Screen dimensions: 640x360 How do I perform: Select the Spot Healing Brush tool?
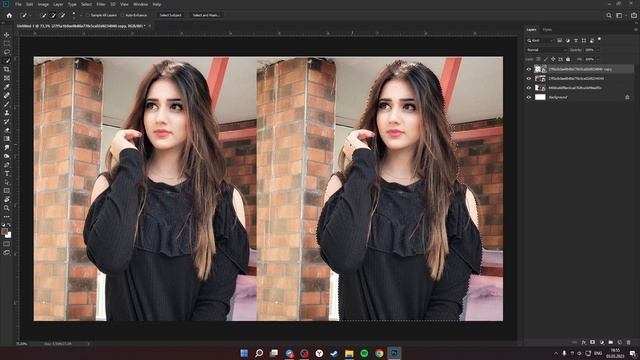7,95
